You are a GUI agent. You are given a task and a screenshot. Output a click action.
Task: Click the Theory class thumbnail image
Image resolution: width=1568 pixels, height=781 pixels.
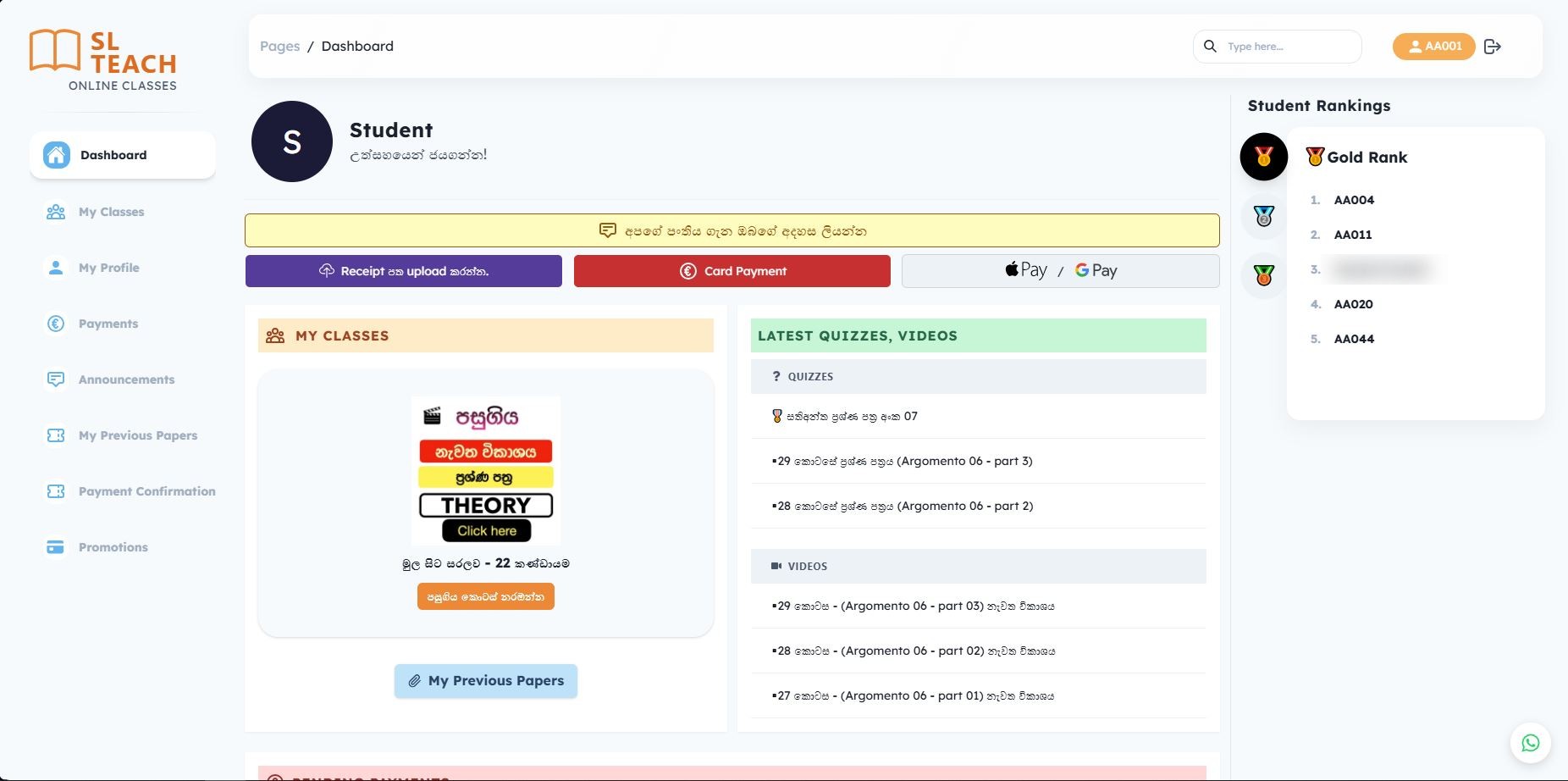coord(486,470)
